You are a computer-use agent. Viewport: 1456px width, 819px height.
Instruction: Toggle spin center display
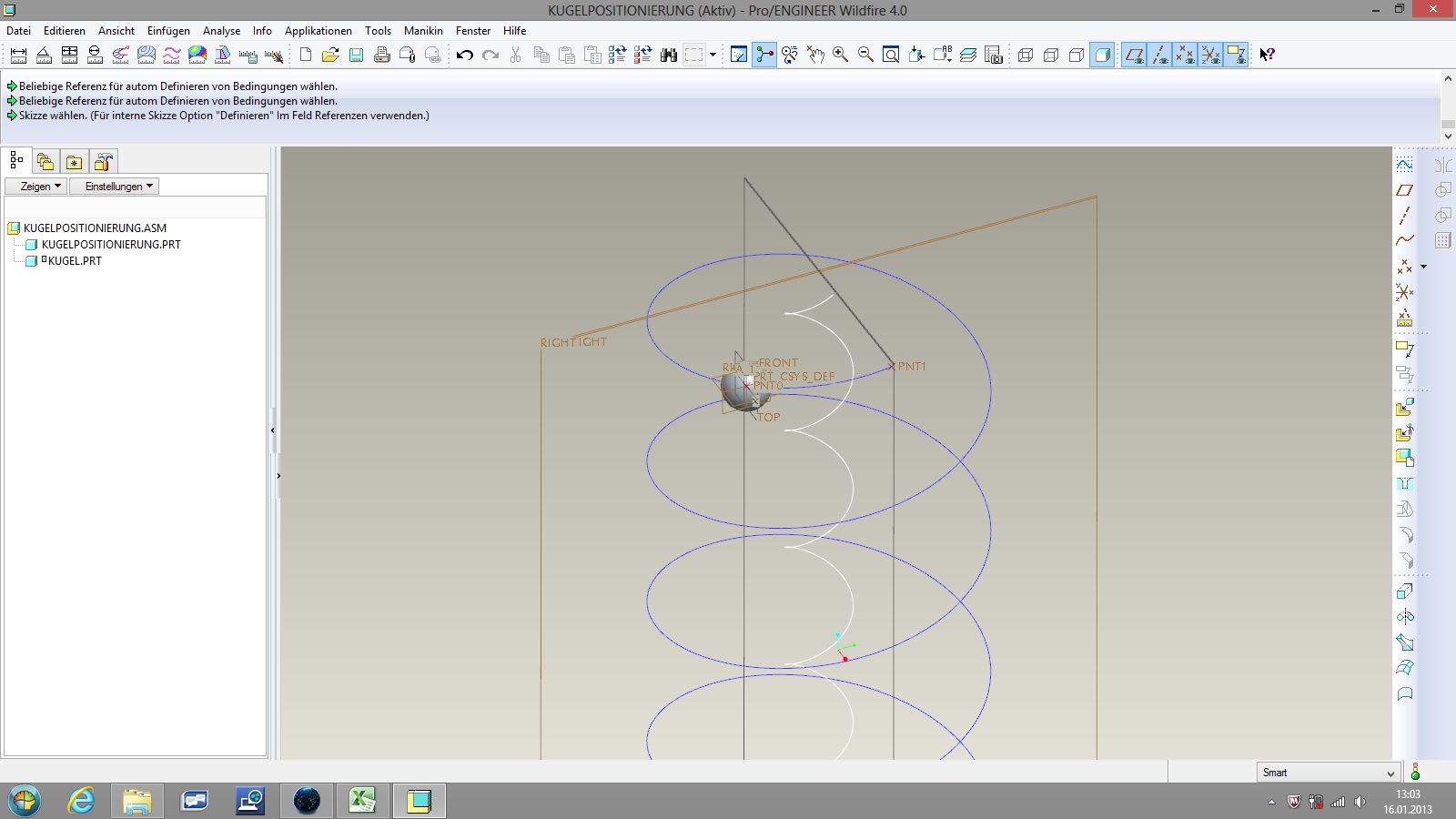point(764,55)
